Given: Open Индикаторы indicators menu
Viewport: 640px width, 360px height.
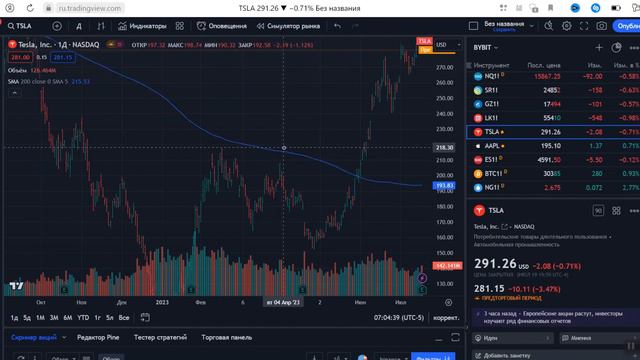Looking at the screenshot, I should click(142, 26).
